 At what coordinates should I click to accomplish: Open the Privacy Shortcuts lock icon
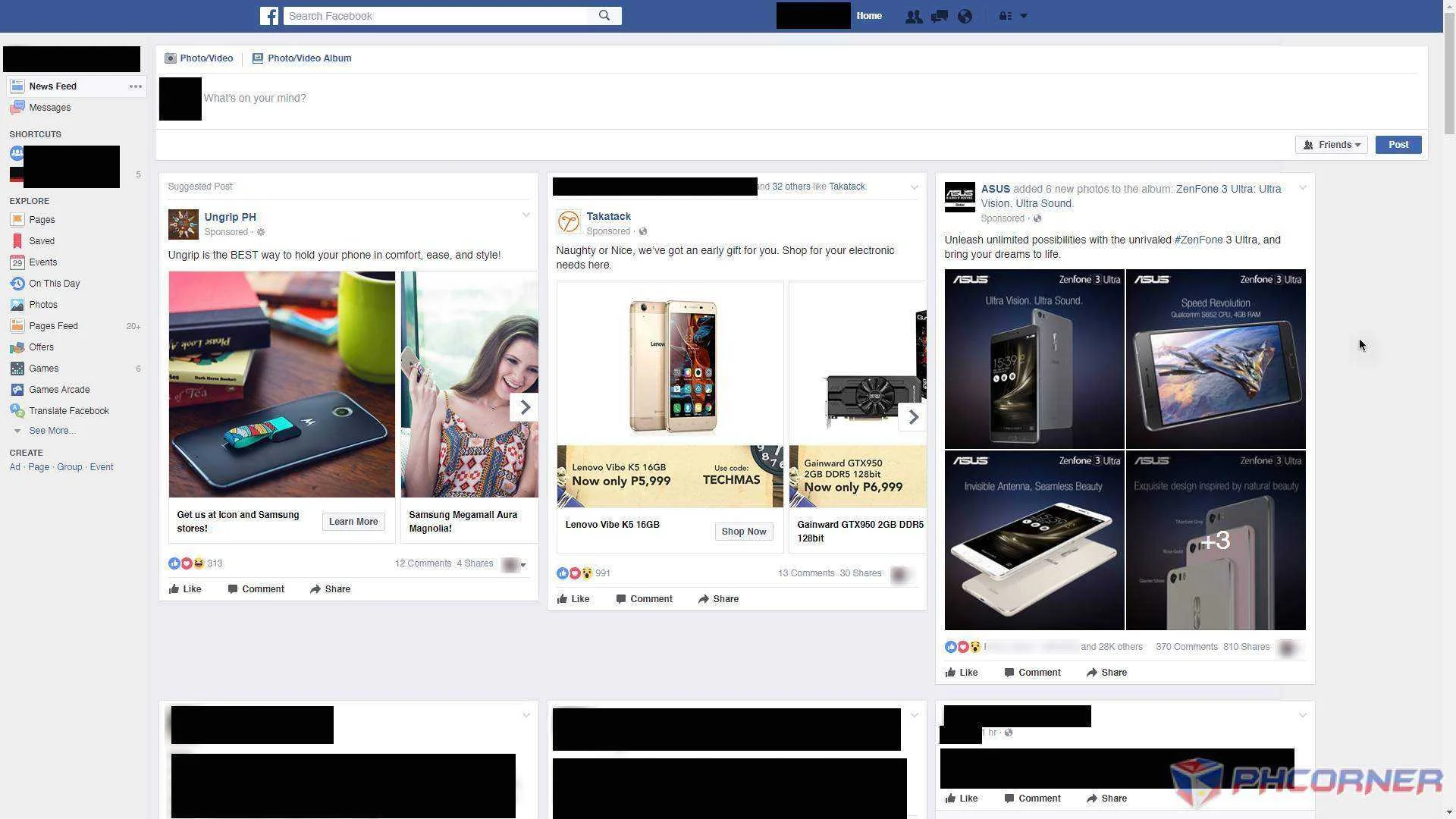pos(1005,16)
